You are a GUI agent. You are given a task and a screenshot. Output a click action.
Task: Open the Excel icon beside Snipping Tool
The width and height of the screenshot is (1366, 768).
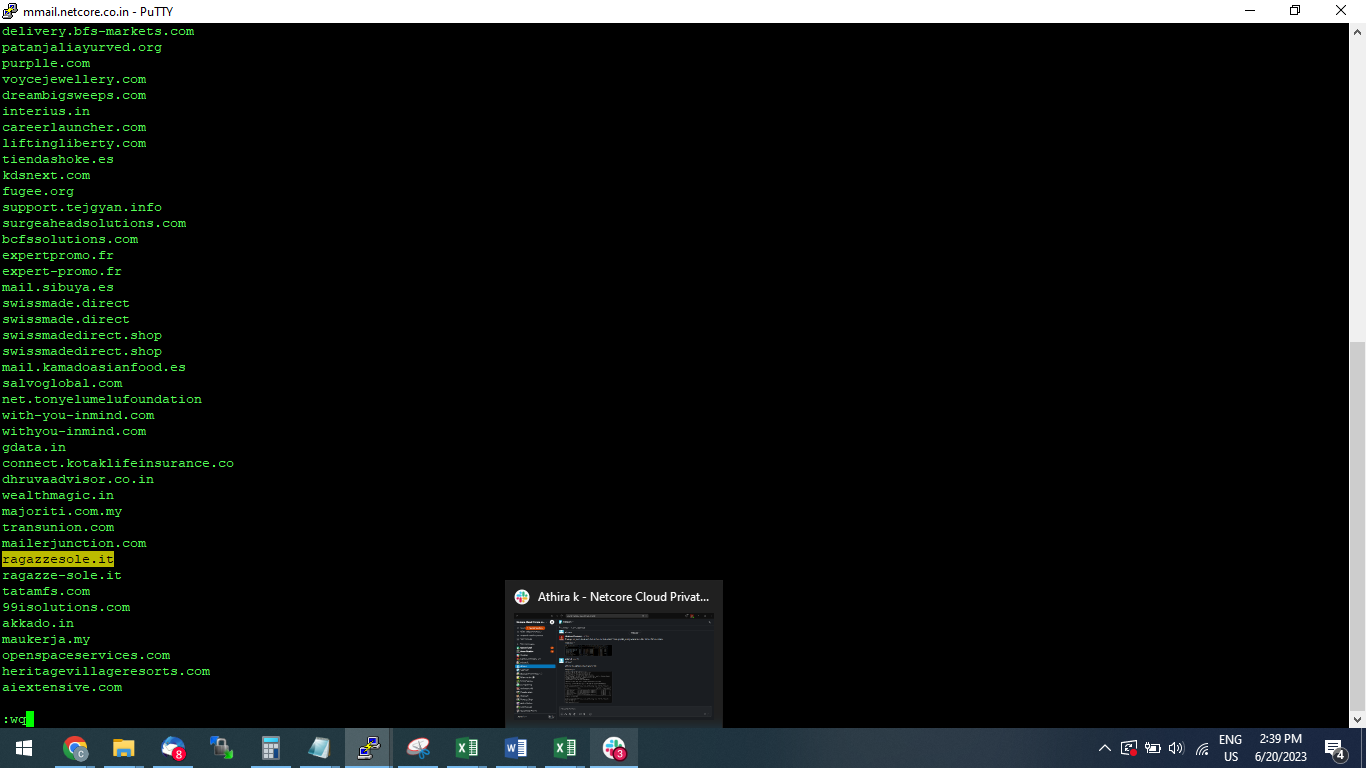pos(466,748)
